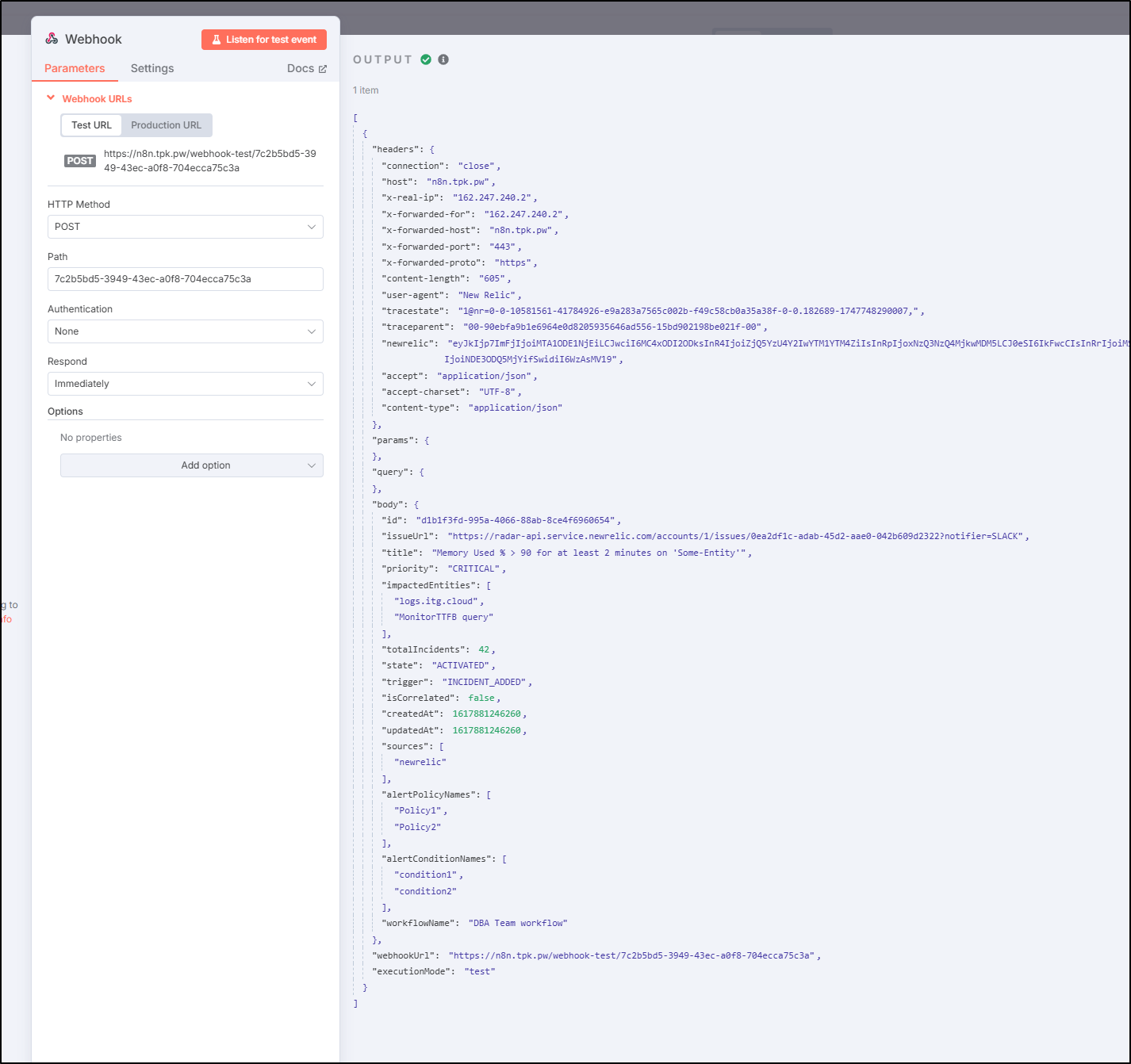Screen dimensions: 1131x1064
Task: Open the Respond dropdown
Action: pos(186,384)
